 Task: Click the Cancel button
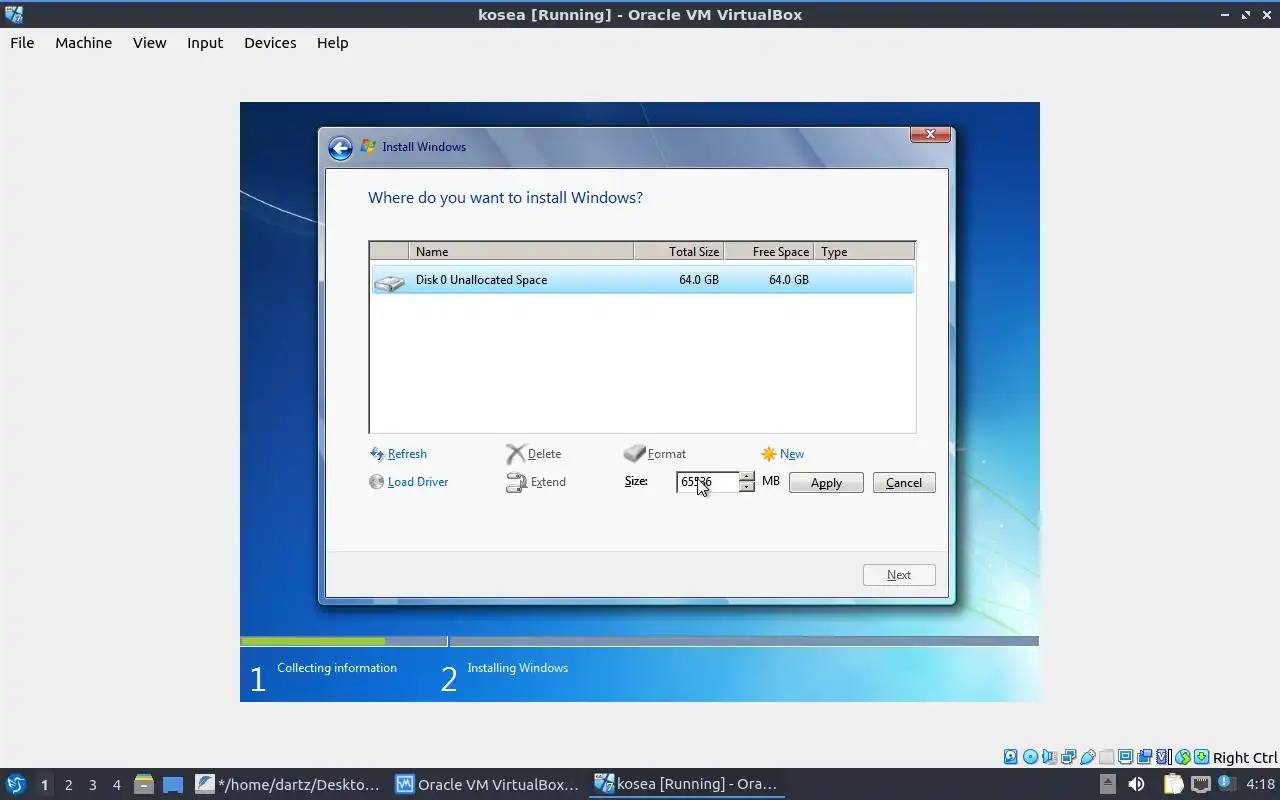pos(904,483)
